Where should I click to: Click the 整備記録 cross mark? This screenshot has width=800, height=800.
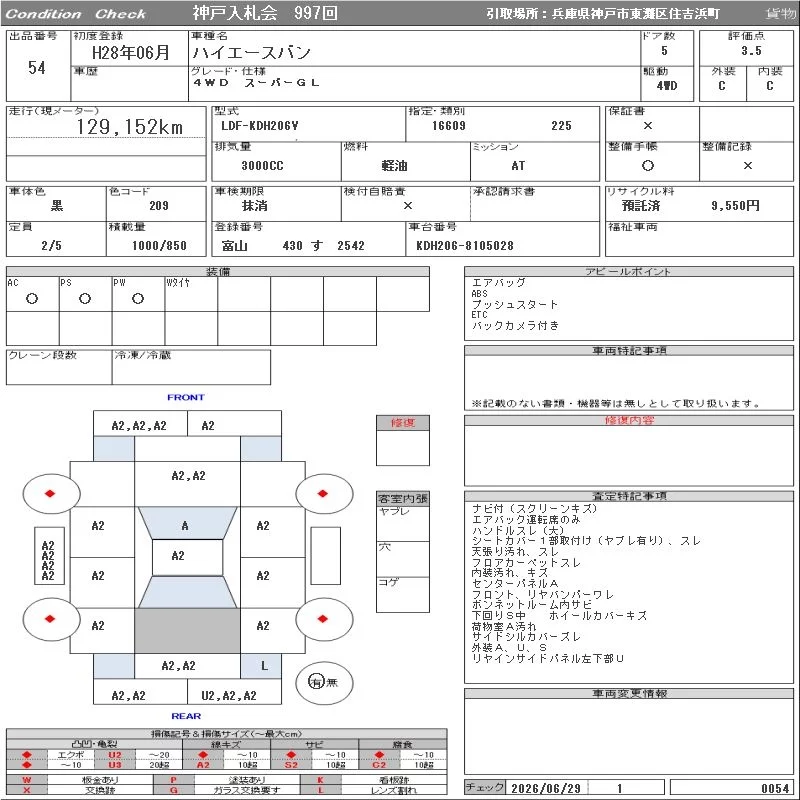747,165
